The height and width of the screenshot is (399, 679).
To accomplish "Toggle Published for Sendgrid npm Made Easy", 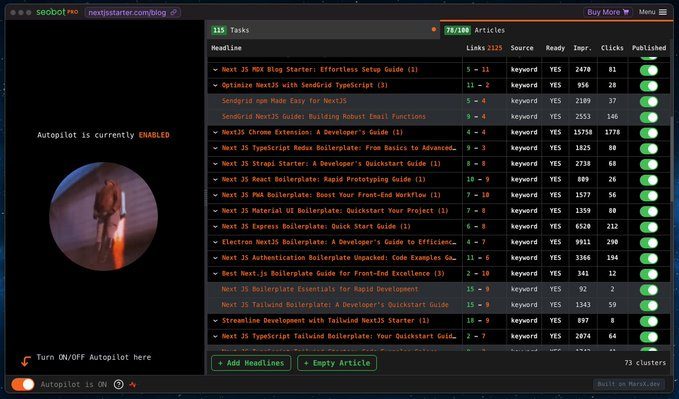I will (649, 101).
